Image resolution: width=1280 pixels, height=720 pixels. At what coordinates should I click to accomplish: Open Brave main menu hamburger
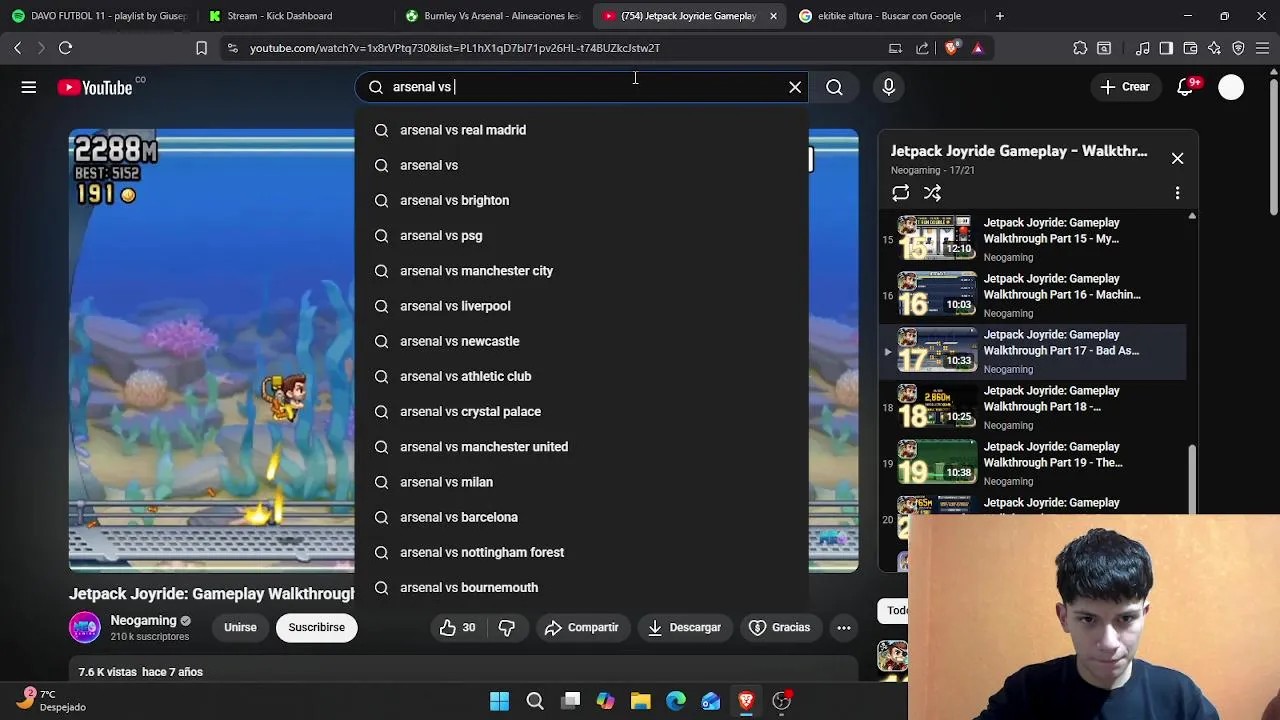(1262, 47)
